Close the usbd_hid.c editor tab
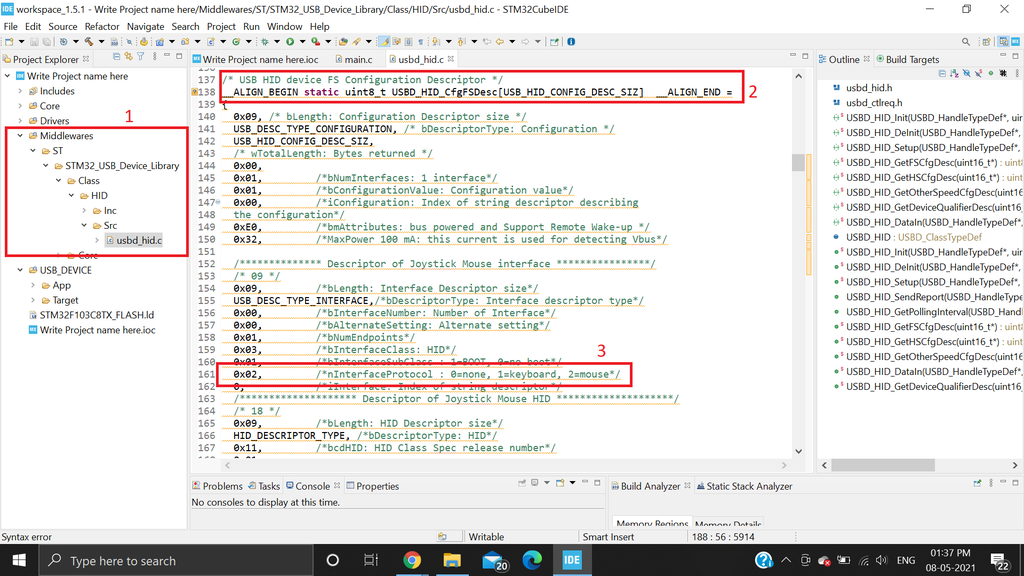 pyautogui.click(x=451, y=59)
